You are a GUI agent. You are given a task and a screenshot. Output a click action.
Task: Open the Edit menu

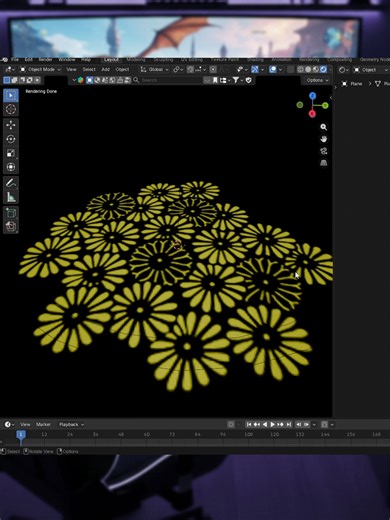[29, 60]
